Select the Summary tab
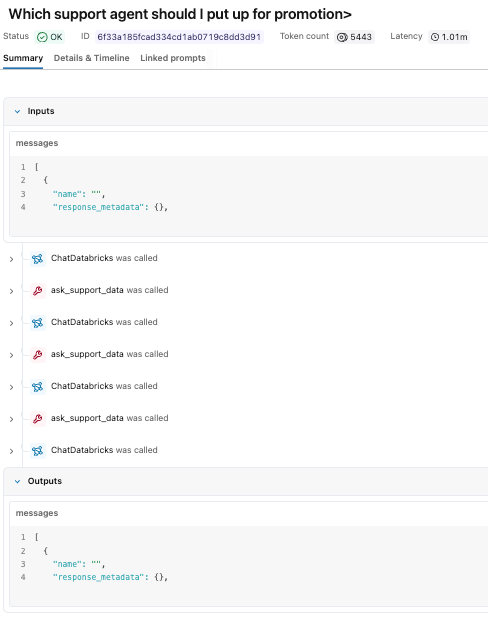488x623 pixels. (23, 58)
